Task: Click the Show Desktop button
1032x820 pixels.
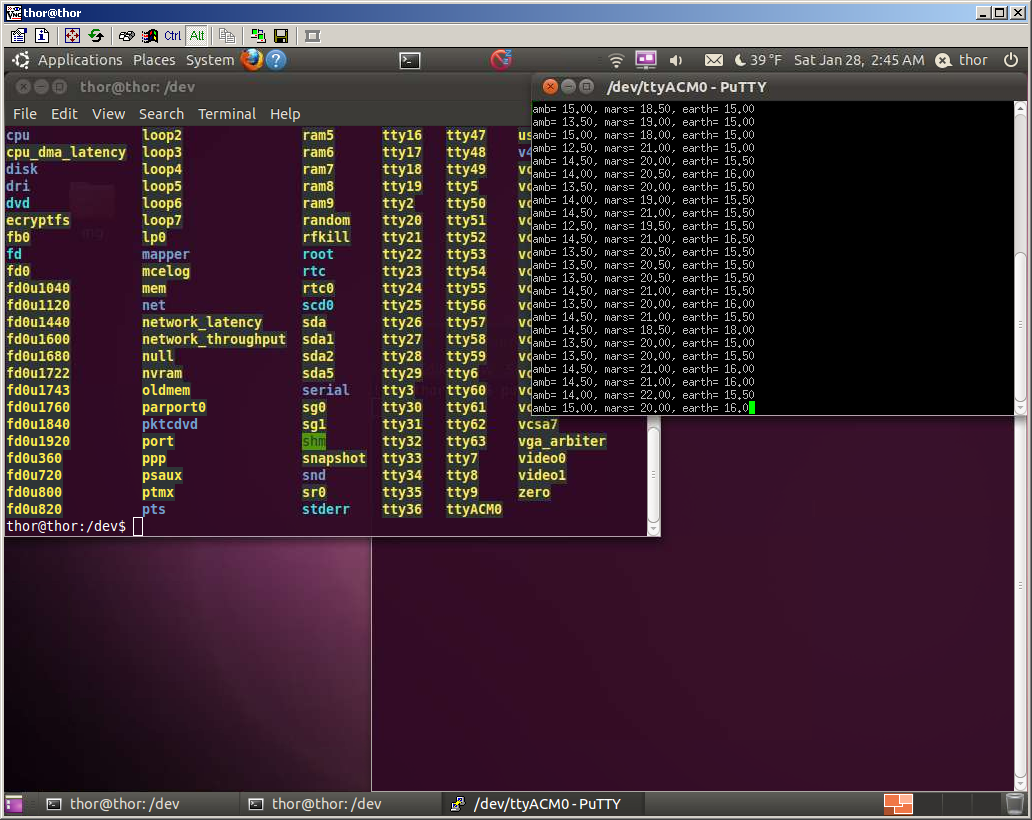Action: tap(14, 804)
